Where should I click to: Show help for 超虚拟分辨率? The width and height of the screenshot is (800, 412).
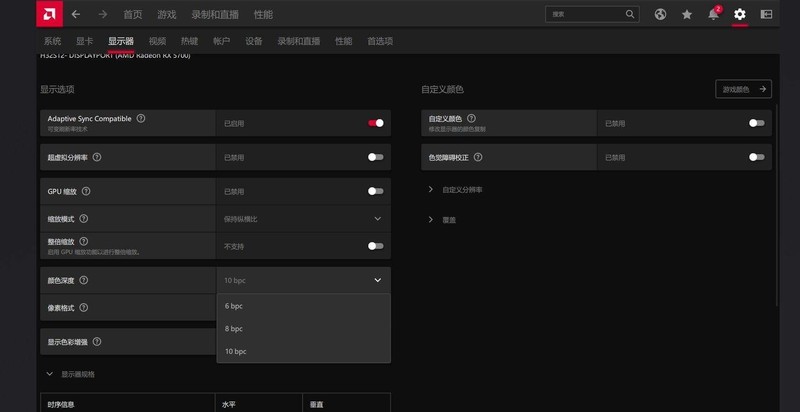(x=97, y=157)
